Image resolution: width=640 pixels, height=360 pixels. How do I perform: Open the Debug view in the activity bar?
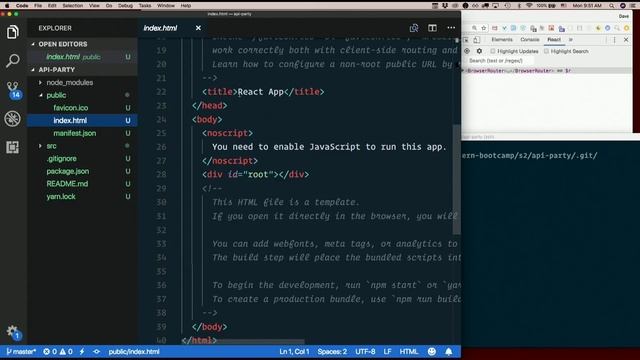(13, 119)
